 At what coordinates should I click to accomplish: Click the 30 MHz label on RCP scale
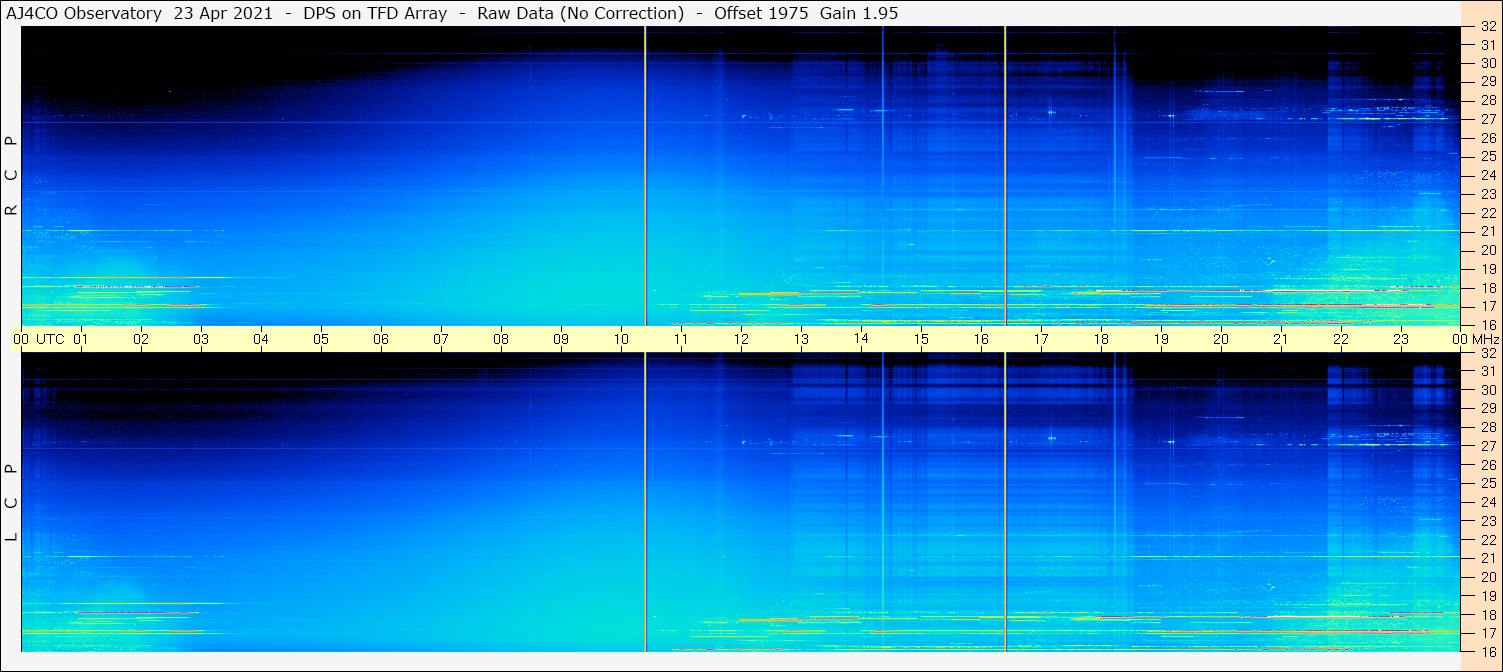[1487, 62]
